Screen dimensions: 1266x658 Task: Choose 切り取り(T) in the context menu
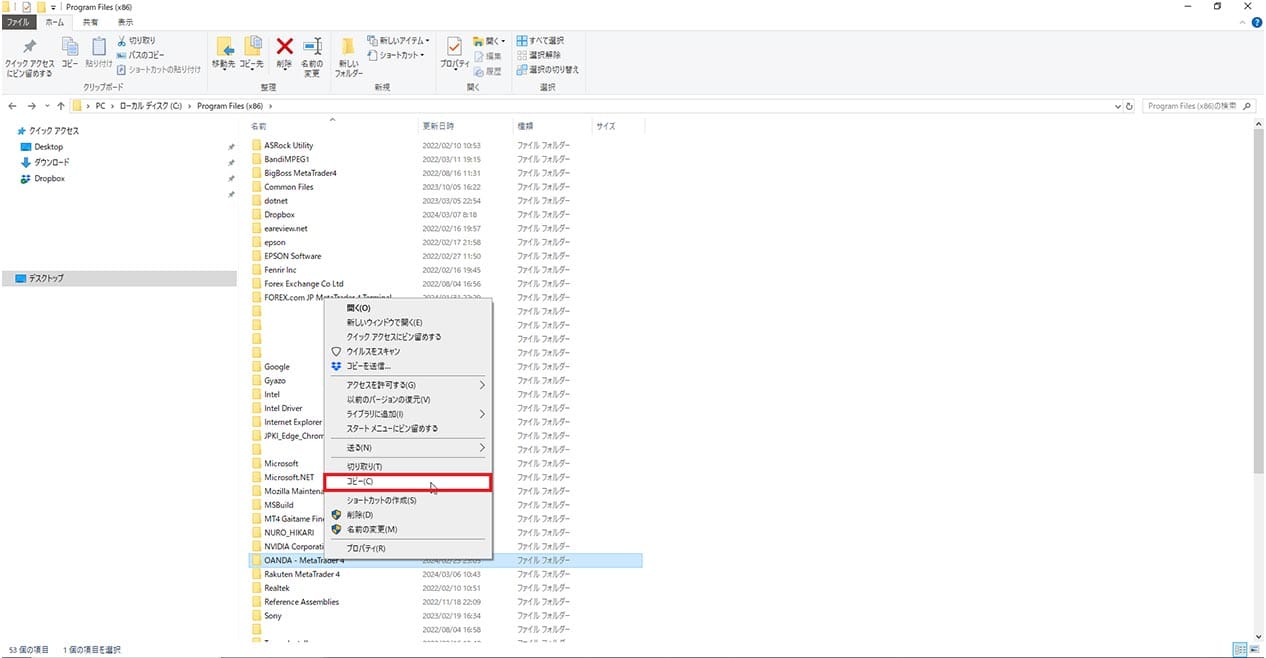click(409, 467)
